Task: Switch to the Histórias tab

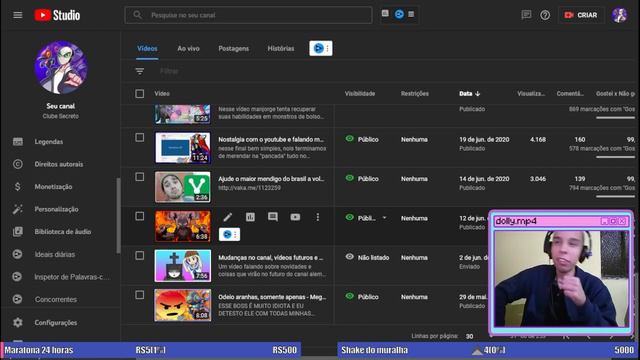Action: tap(281, 49)
